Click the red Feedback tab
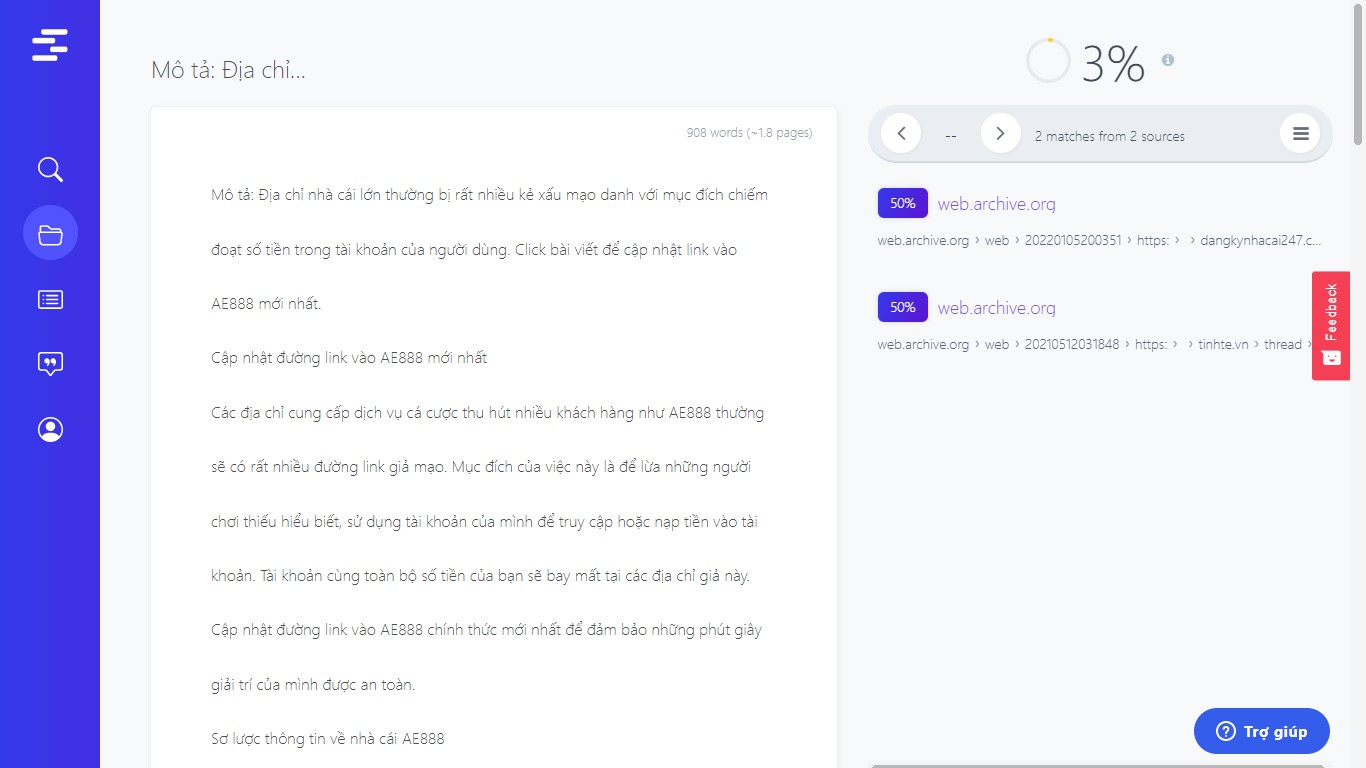 [x=1331, y=325]
